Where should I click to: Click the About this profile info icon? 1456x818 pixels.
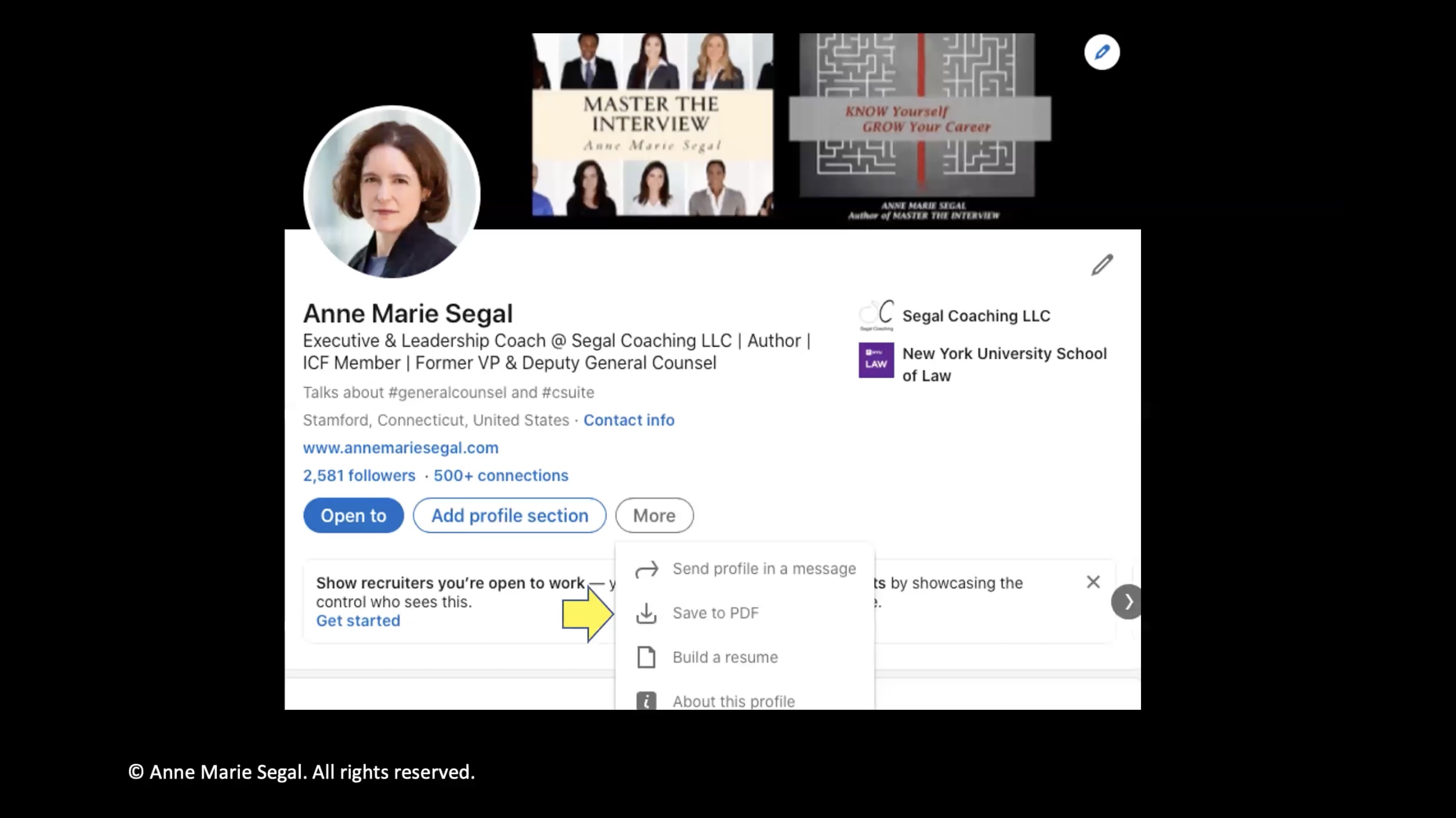click(646, 701)
